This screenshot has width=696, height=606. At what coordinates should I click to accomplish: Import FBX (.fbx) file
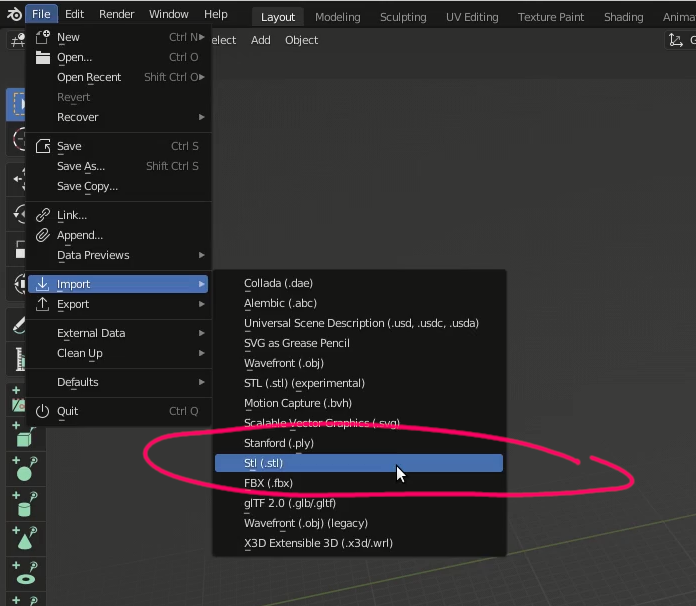pos(359,483)
